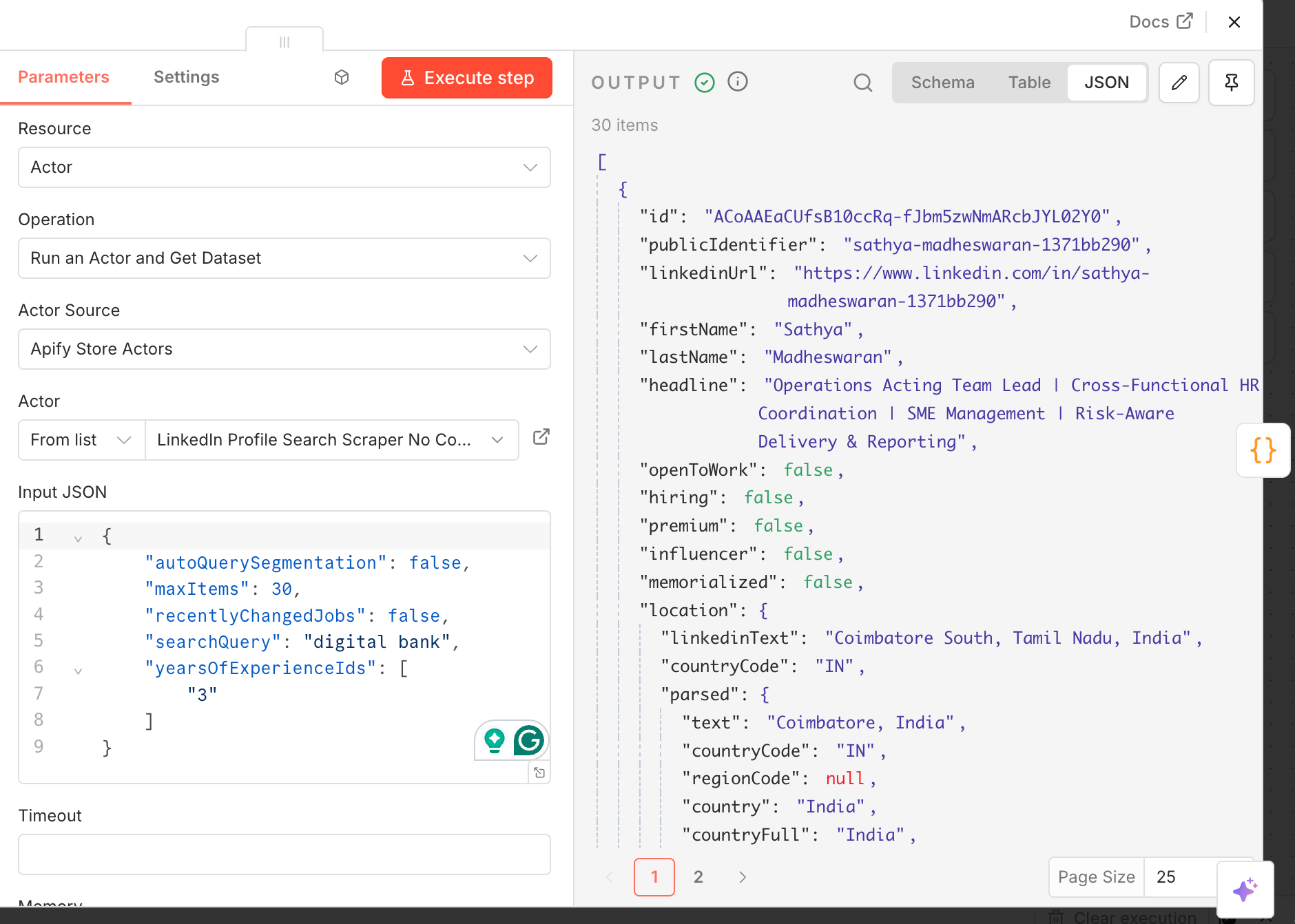The width and height of the screenshot is (1295, 924).
Task: Click the pencil edit output icon
Action: pos(1179,83)
